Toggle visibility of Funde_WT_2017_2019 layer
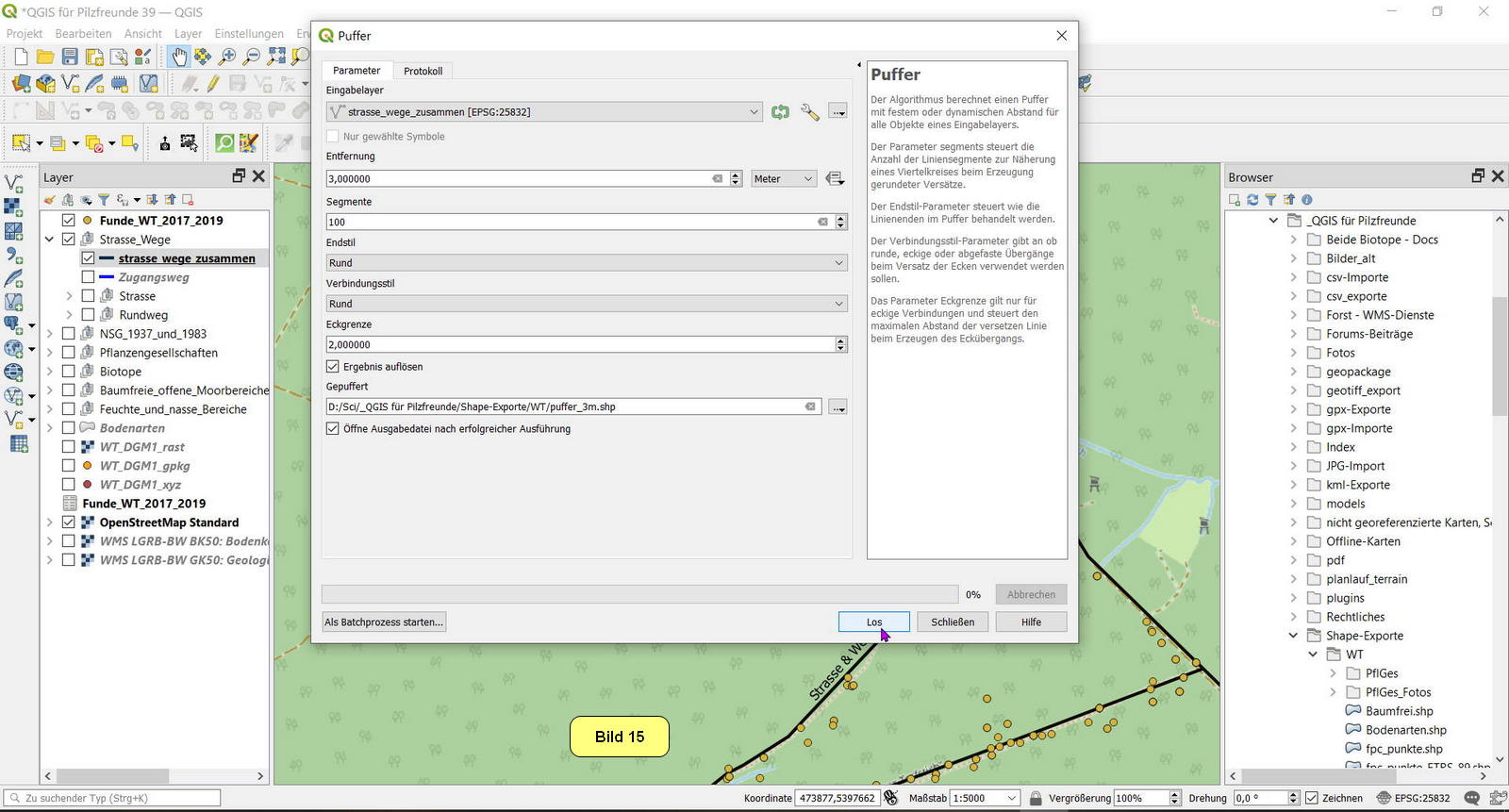Screen dimensions: 1509x812 tap(69, 221)
